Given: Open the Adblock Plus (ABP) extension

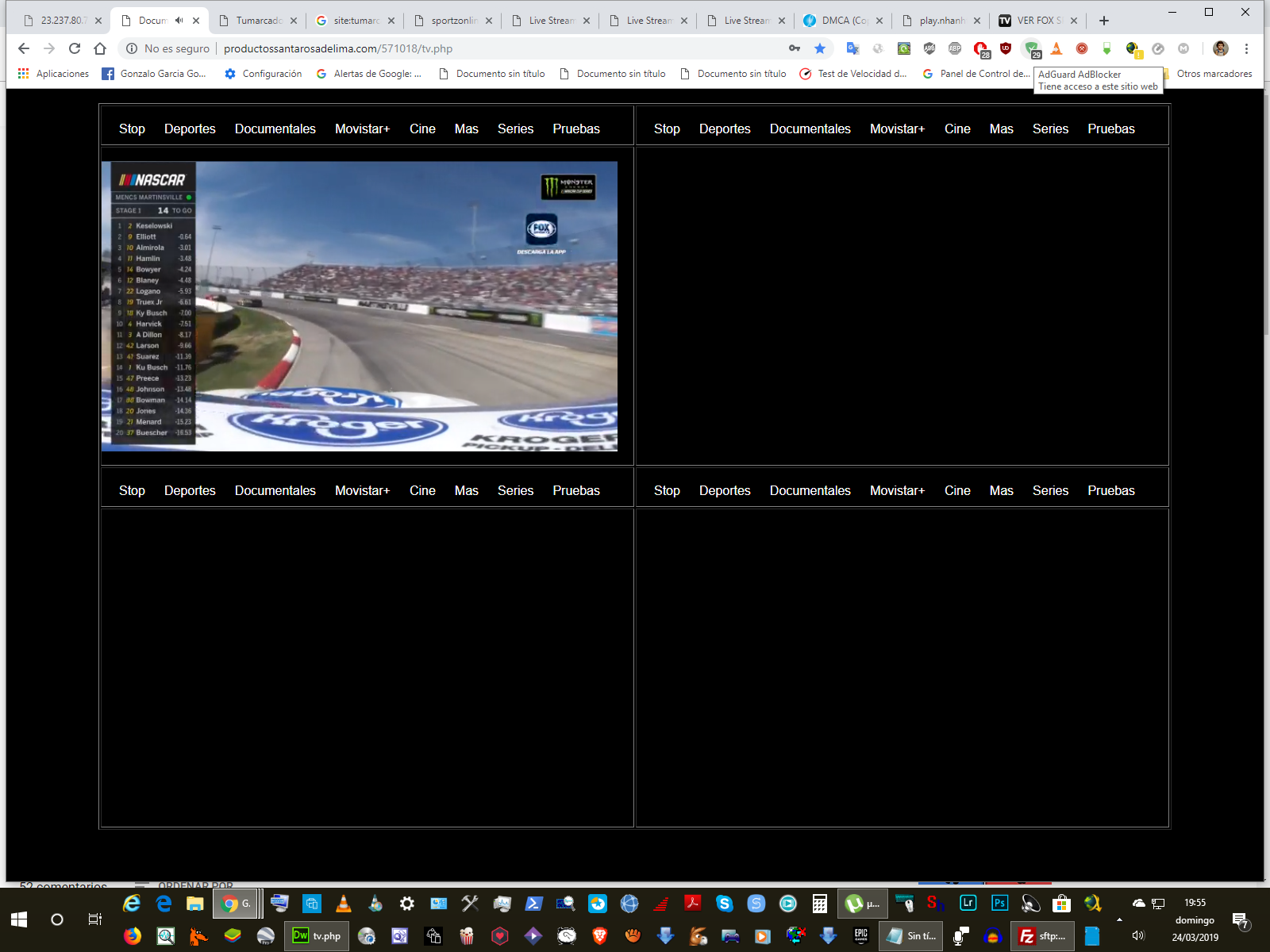Looking at the screenshot, I should [x=955, y=49].
